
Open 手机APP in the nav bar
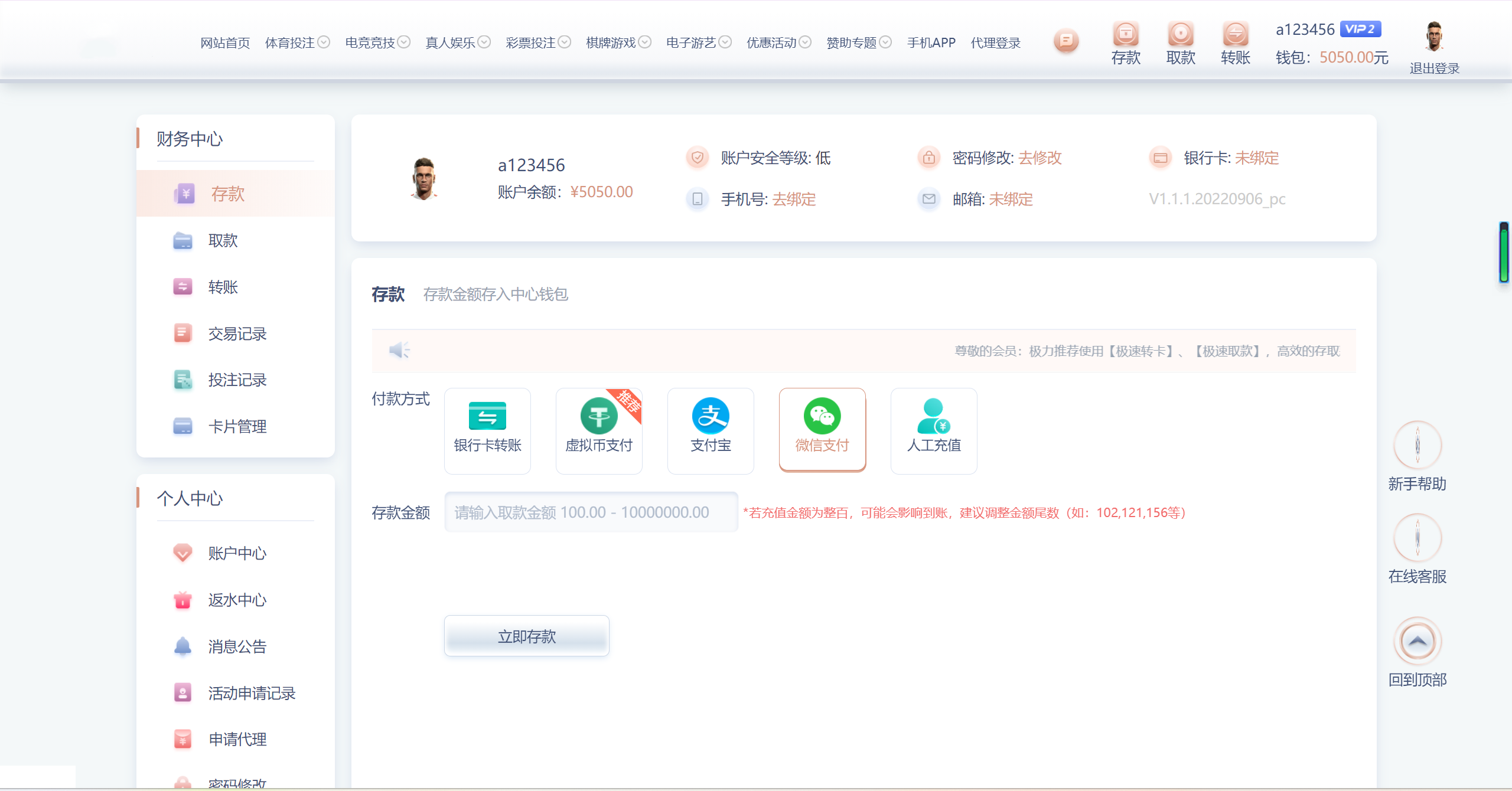(931, 43)
